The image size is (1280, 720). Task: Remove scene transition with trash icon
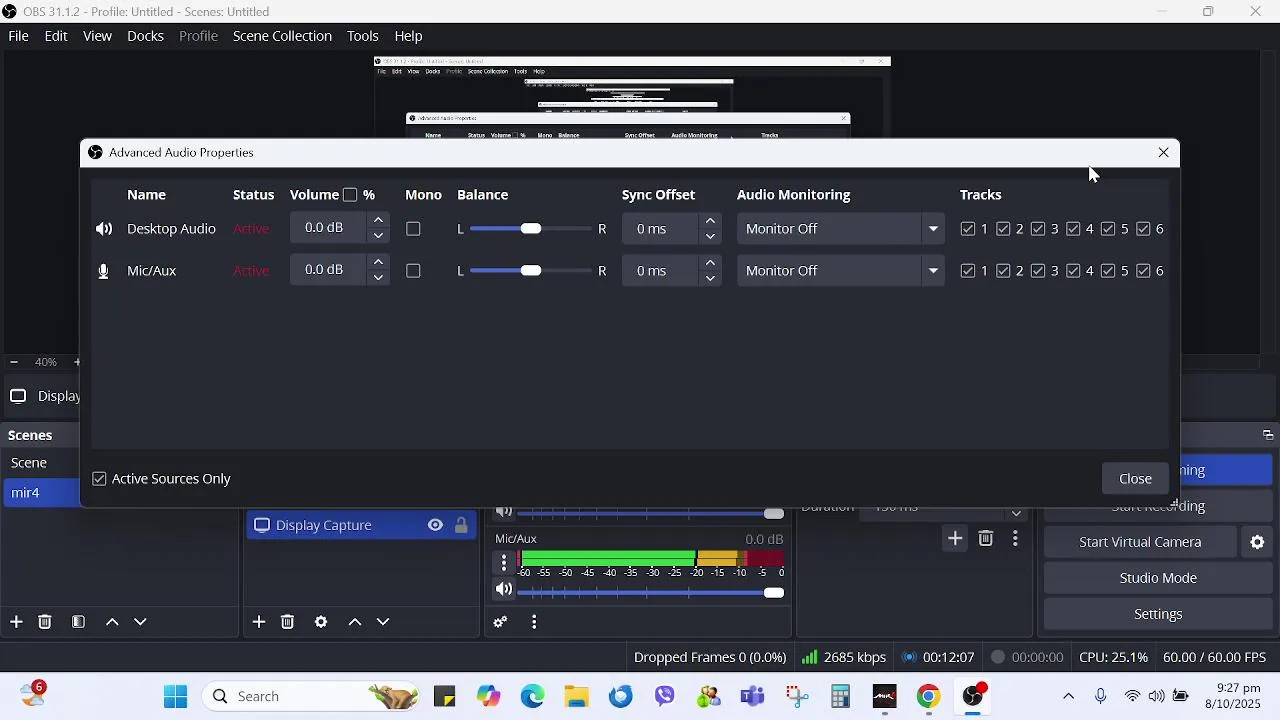click(986, 539)
